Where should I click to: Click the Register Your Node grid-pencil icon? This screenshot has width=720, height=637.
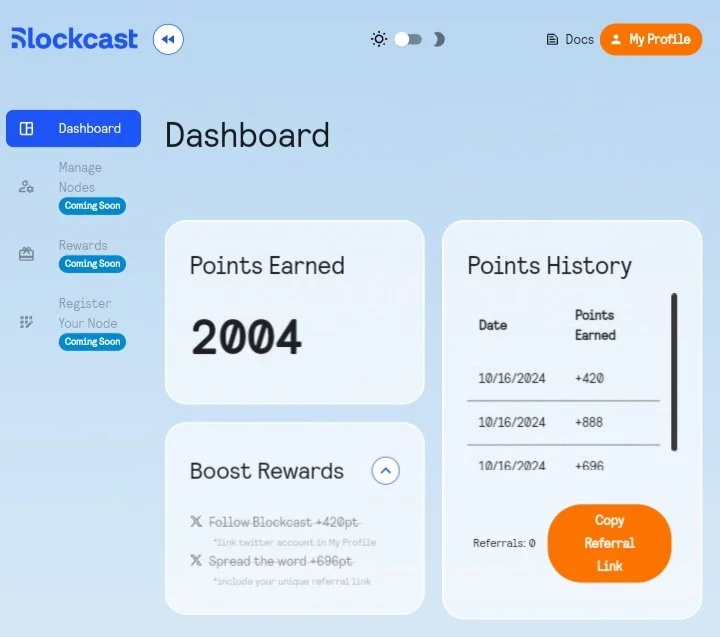(x=26, y=322)
